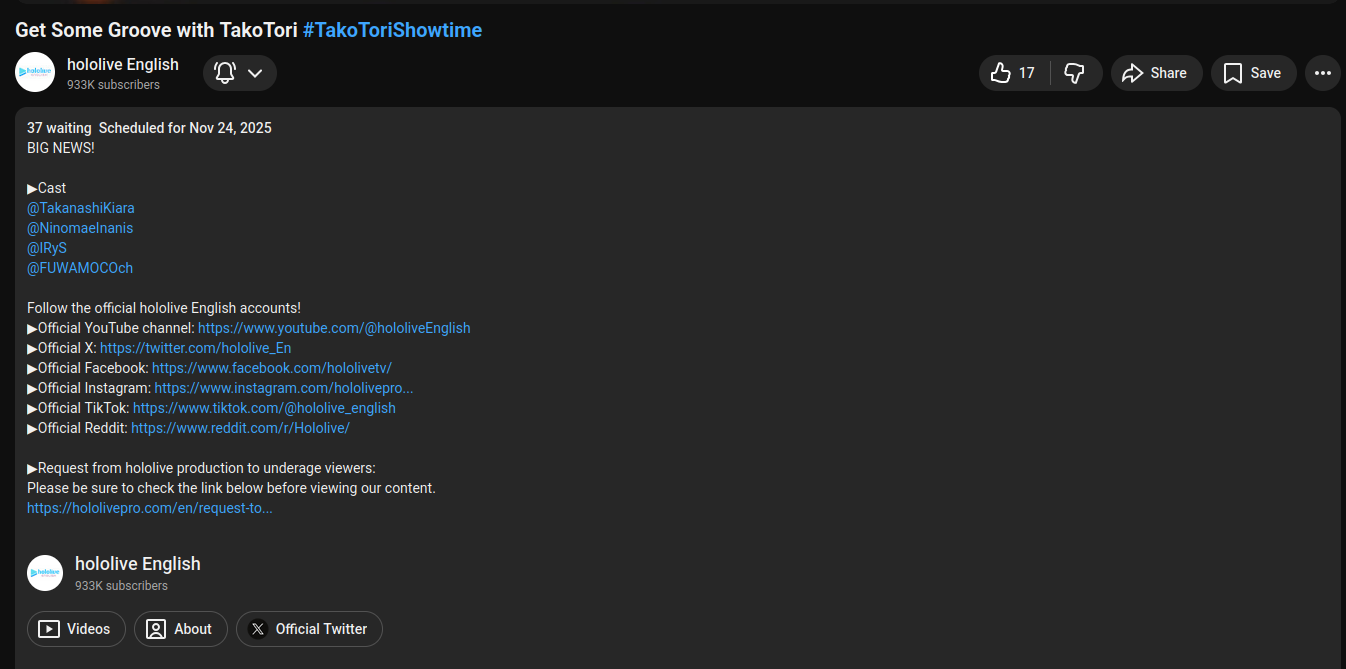
Task: Open the twitter.com/hololive_En link
Action: (196, 348)
